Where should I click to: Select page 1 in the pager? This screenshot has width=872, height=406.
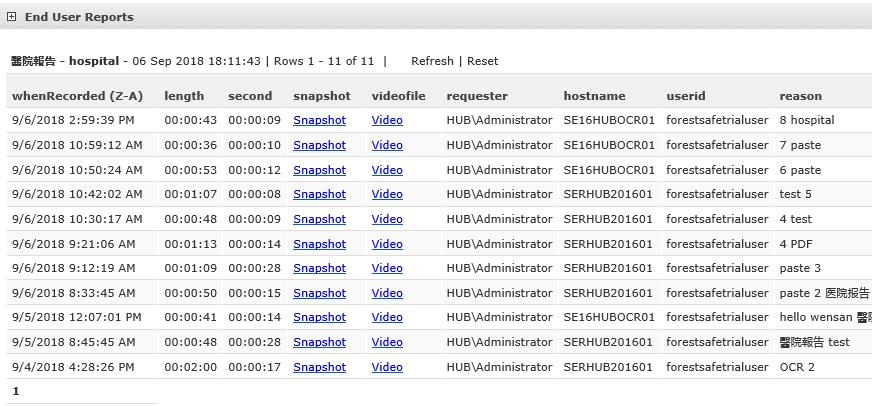[x=16, y=391]
